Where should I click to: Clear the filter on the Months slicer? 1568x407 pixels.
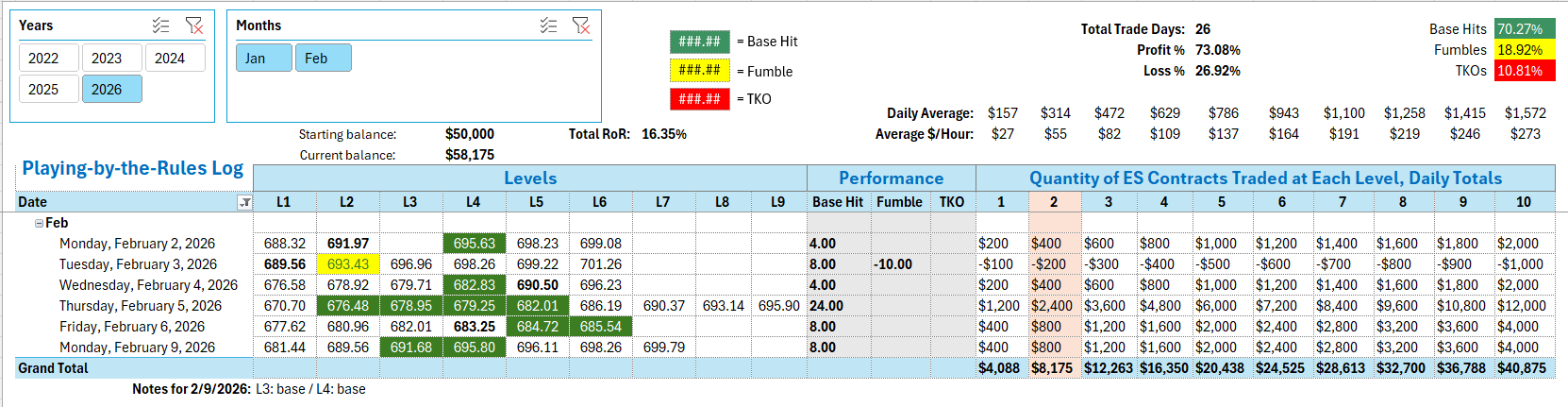tap(581, 25)
